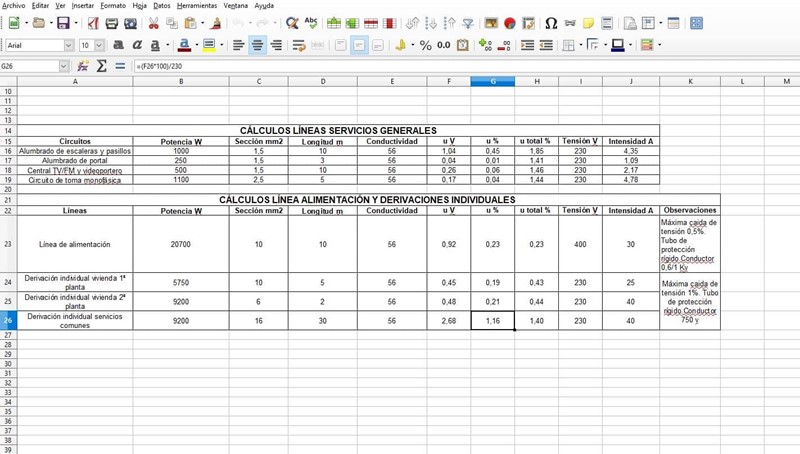This screenshot has height=454, width=800.
Task: Click Freeze rows and columns icon
Action: 648,23
